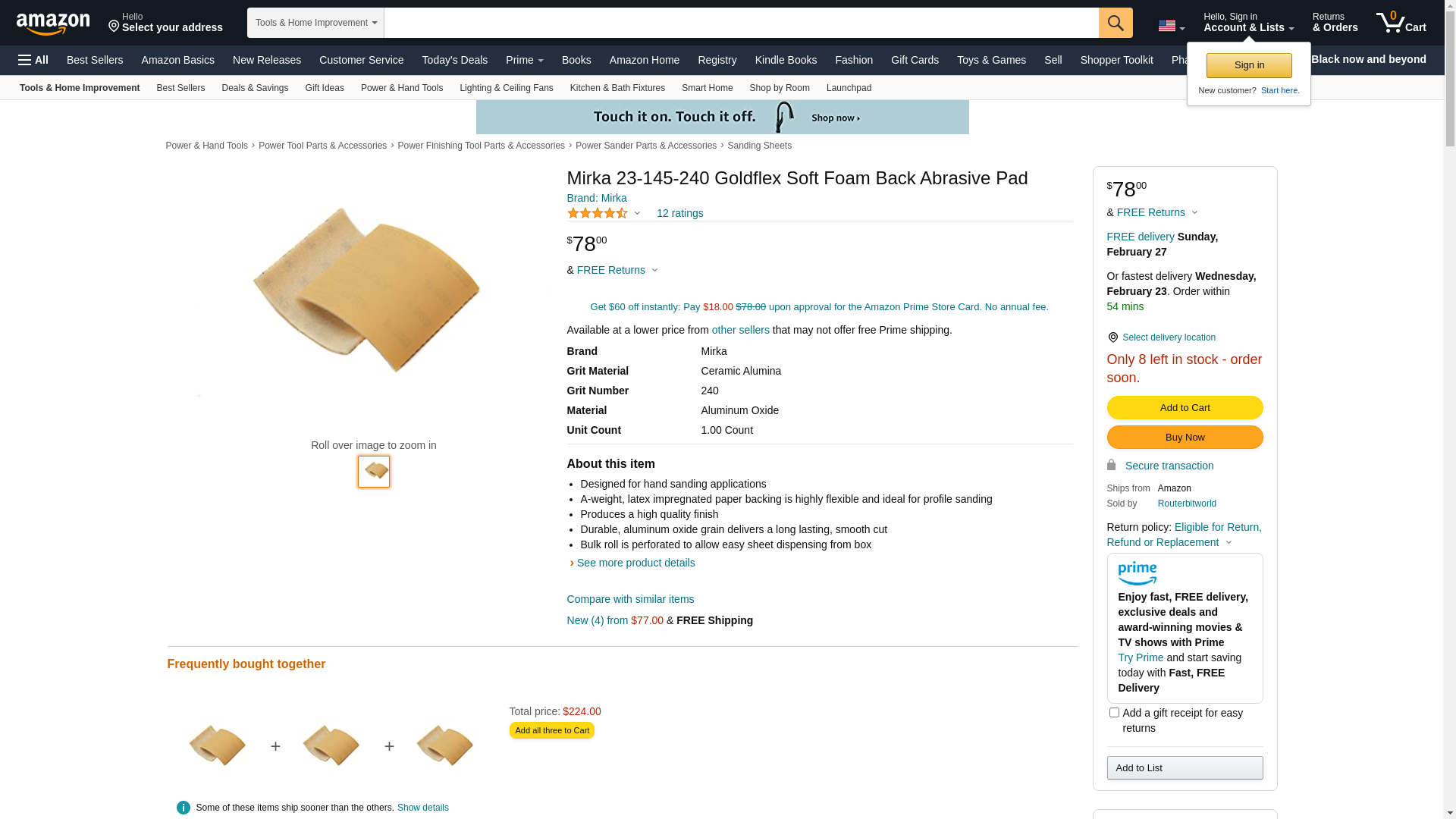Click the product thumbnail image

point(374,472)
